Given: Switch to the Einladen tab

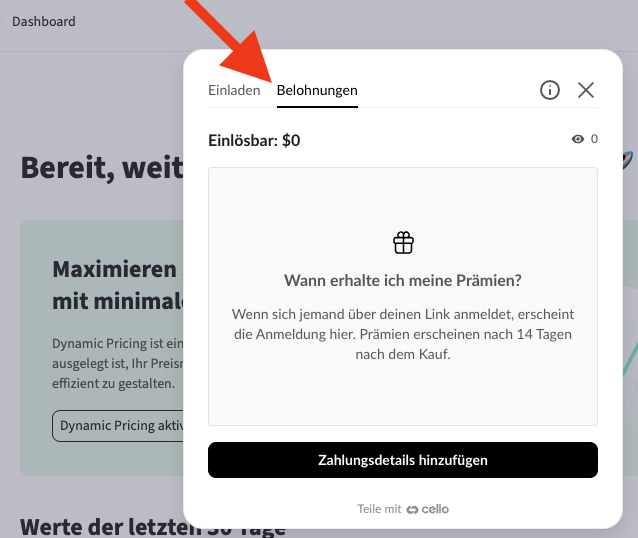Looking at the screenshot, I should 234,90.
